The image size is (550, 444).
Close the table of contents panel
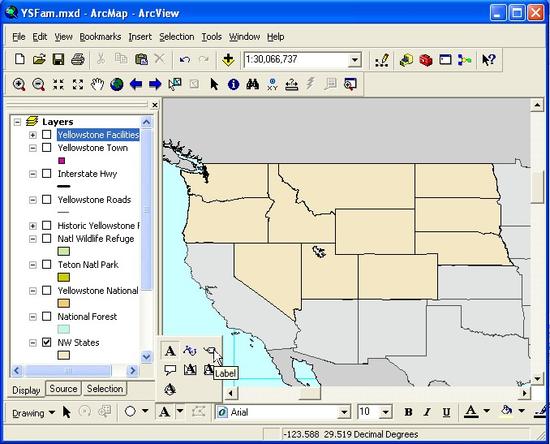click(x=155, y=105)
